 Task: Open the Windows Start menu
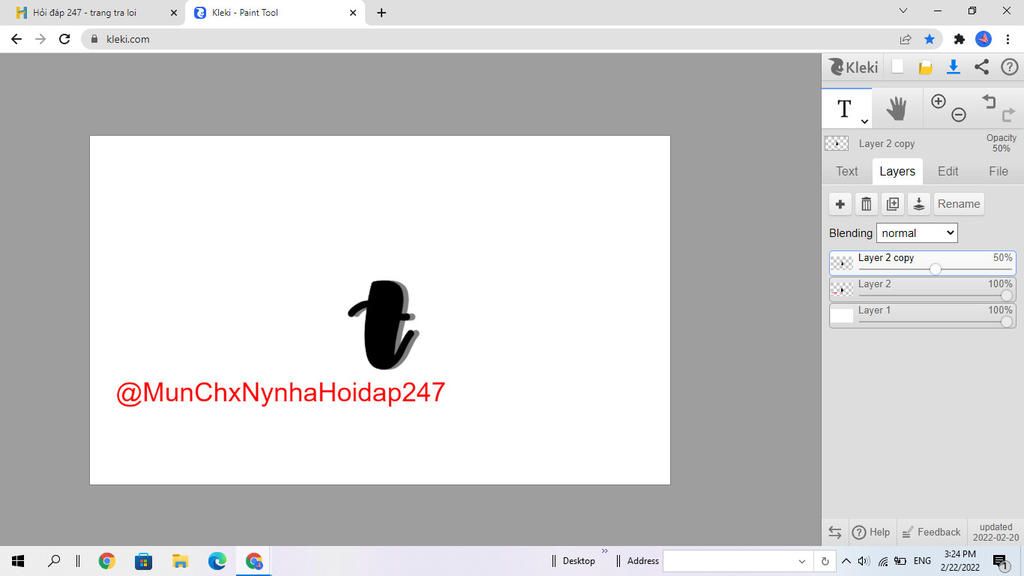tap(18, 561)
